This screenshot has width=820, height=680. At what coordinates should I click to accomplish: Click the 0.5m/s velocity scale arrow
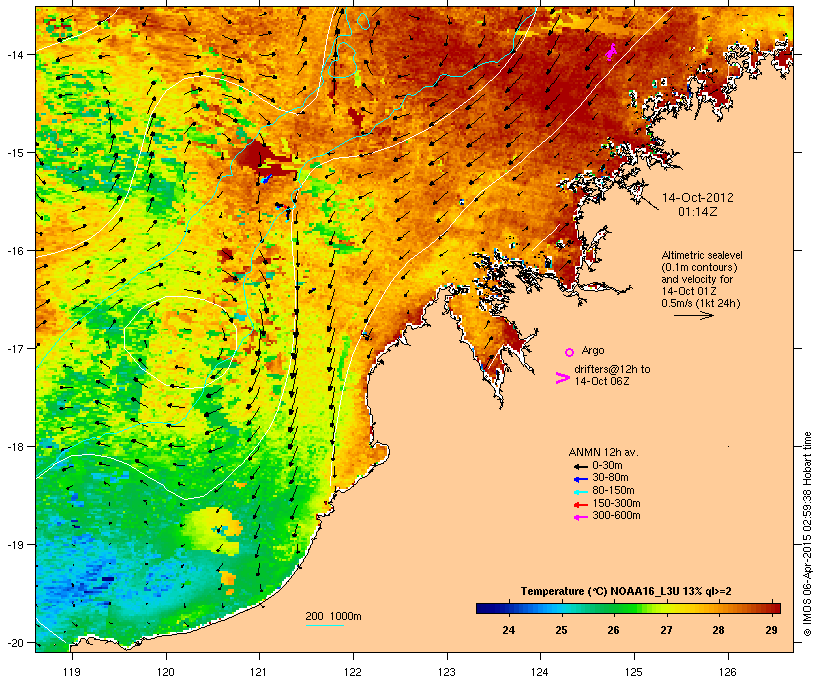point(693,315)
